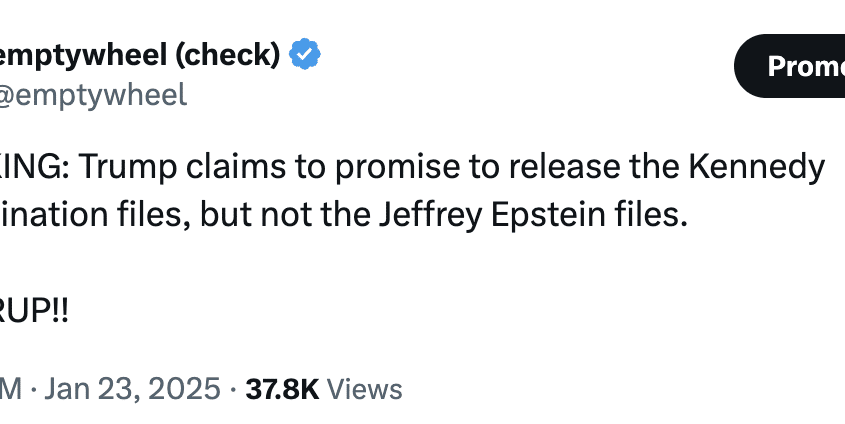Click the 37.8K view count number
Image resolution: width=845 pixels, height=424 pixels.
(x=282, y=388)
